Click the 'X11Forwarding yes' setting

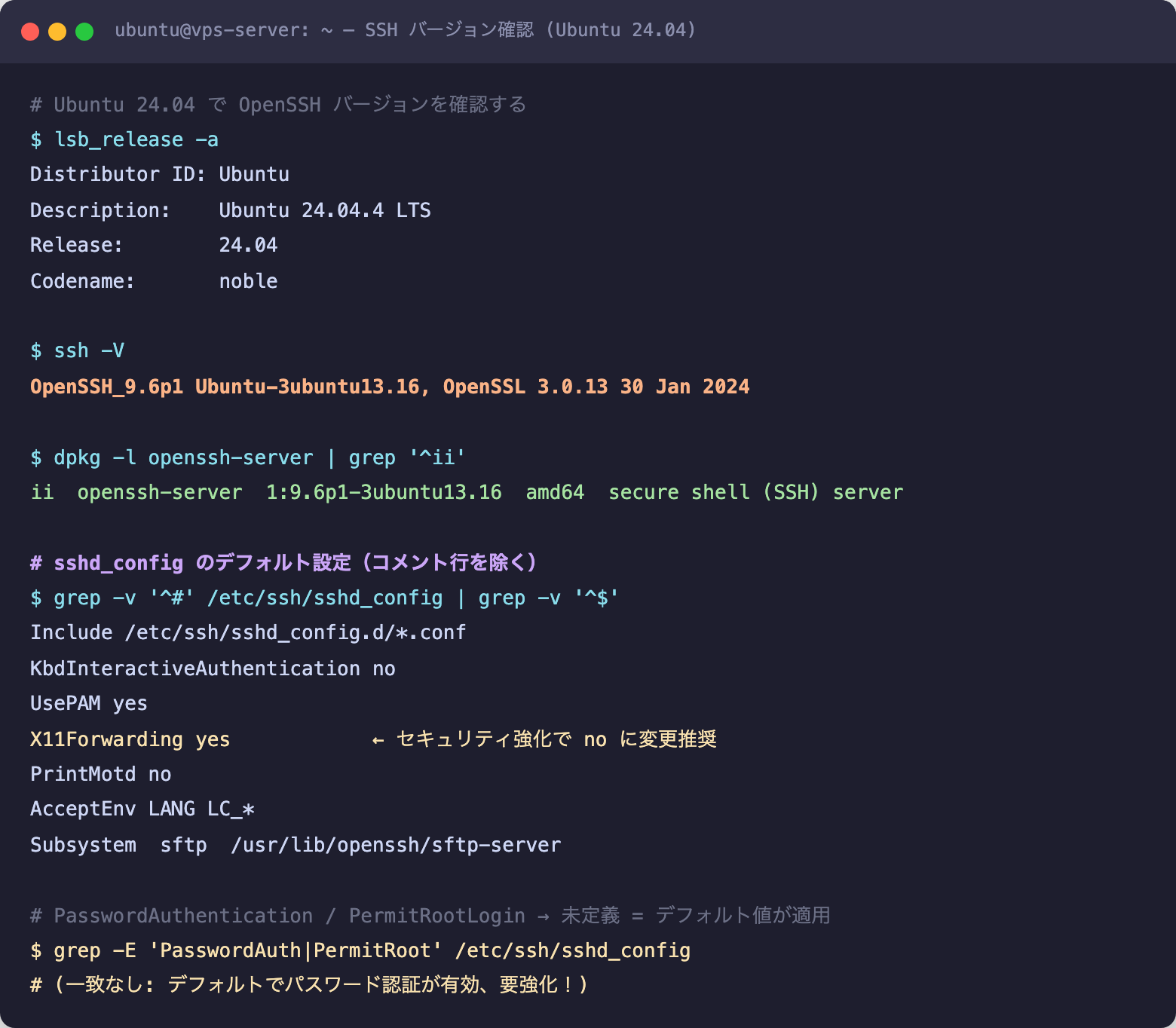pos(130,739)
